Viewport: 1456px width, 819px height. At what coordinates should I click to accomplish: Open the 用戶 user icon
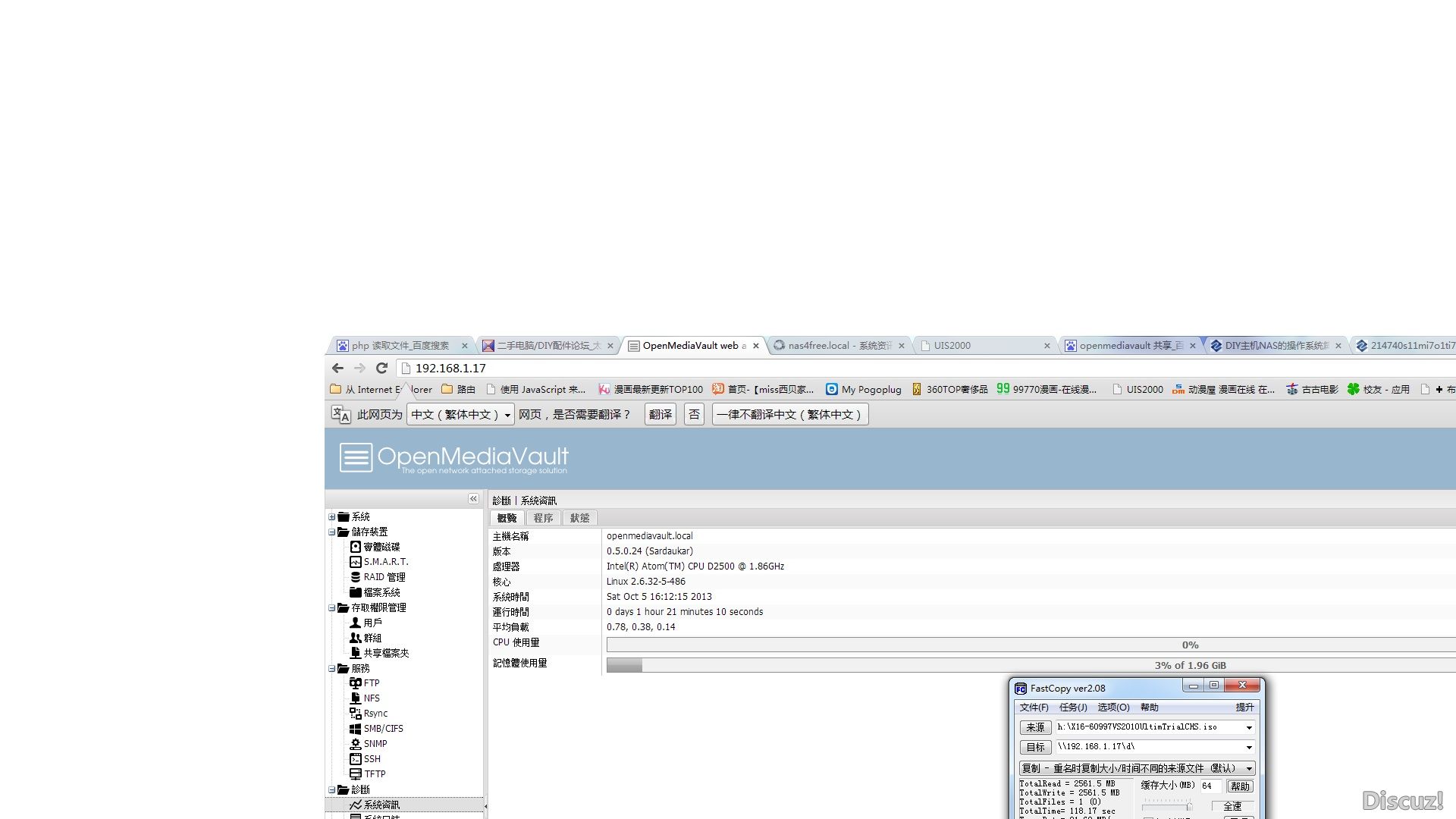(355, 623)
